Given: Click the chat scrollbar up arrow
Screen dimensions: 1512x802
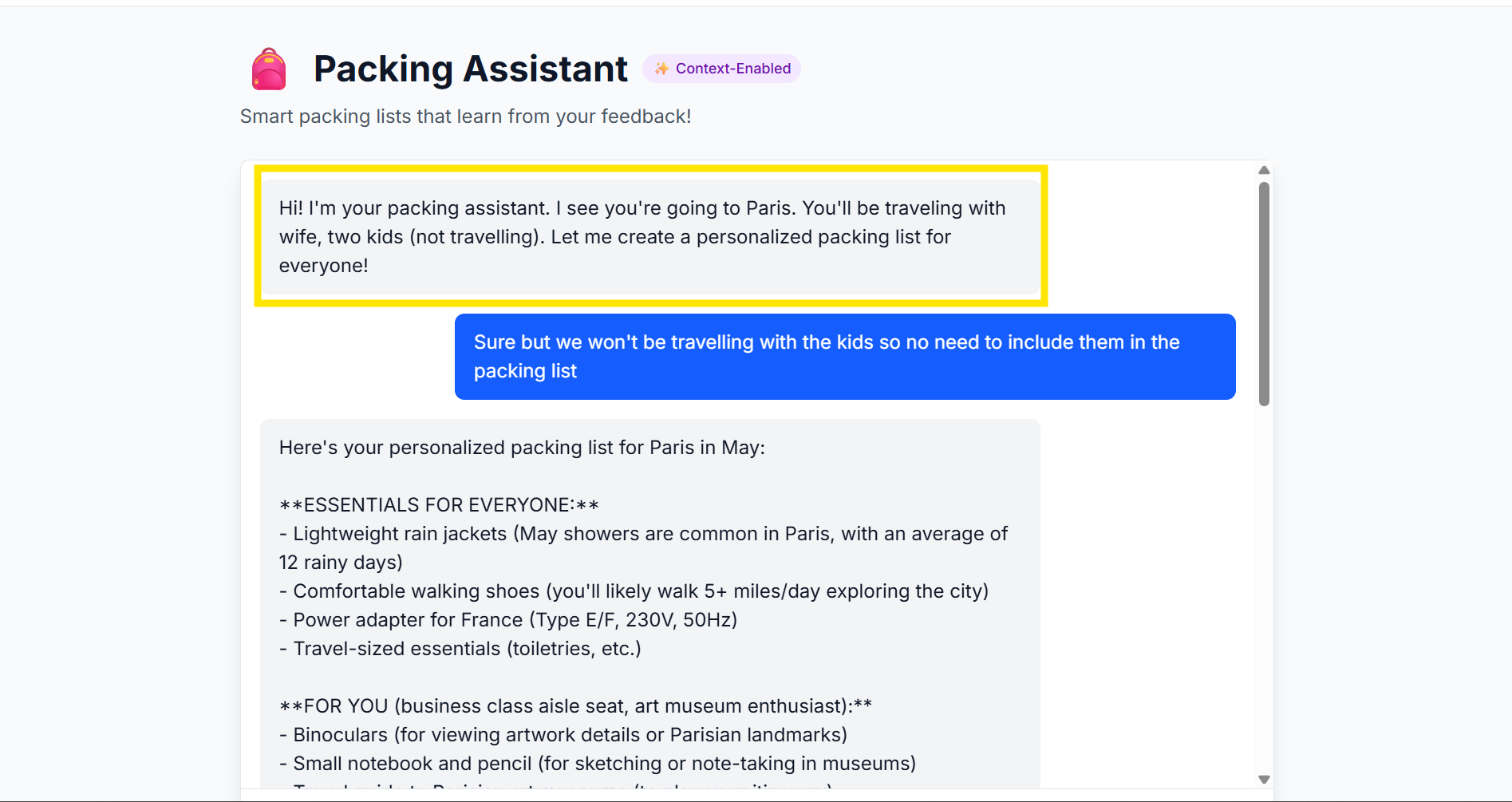Looking at the screenshot, I should click(1264, 170).
